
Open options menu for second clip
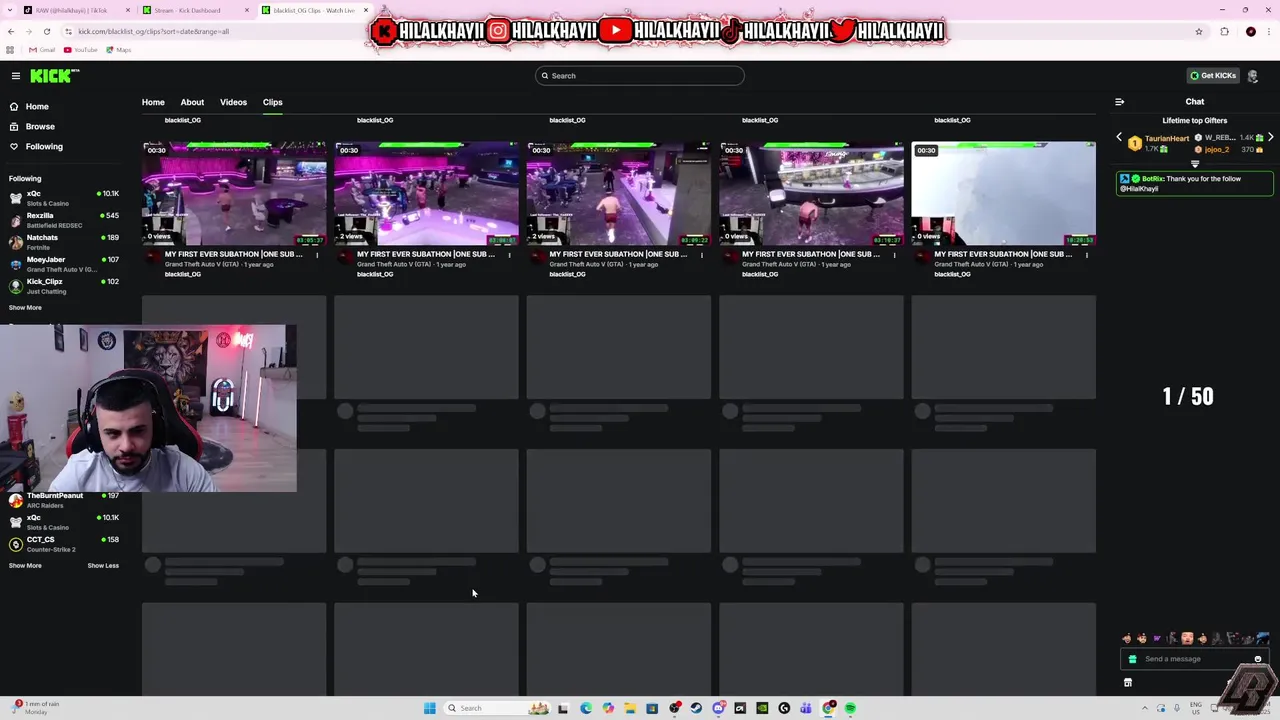click(509, 255)
